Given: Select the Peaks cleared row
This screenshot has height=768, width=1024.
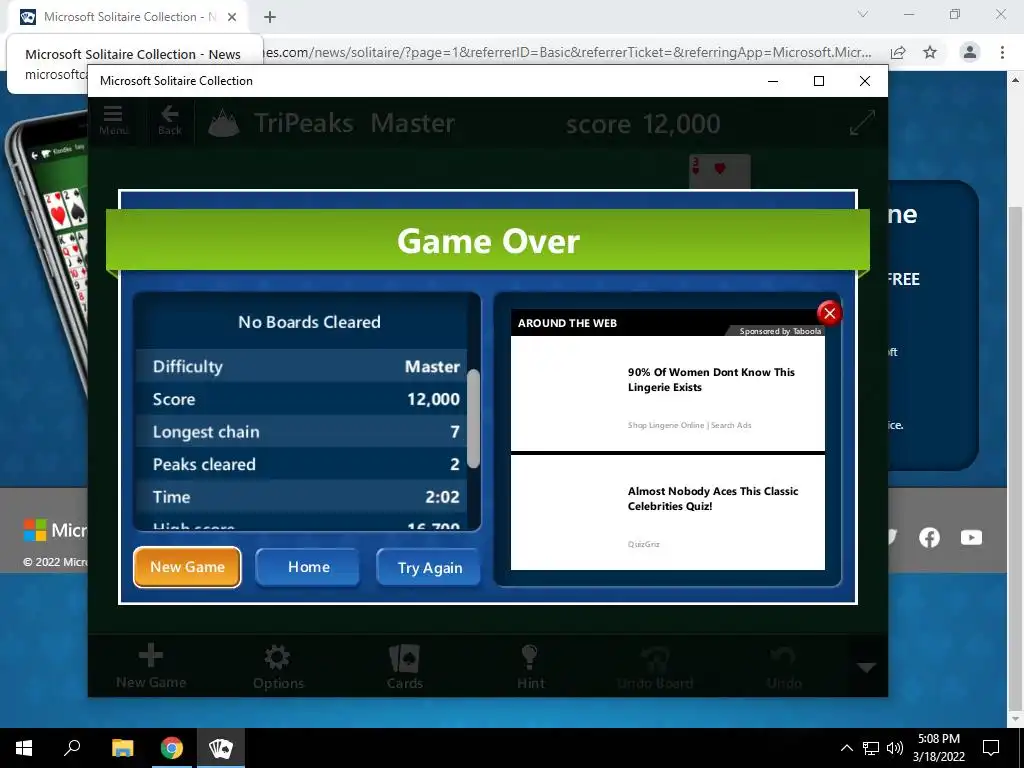Looking at the screenshot, I should pyautogui.click(x=301, y=464).
